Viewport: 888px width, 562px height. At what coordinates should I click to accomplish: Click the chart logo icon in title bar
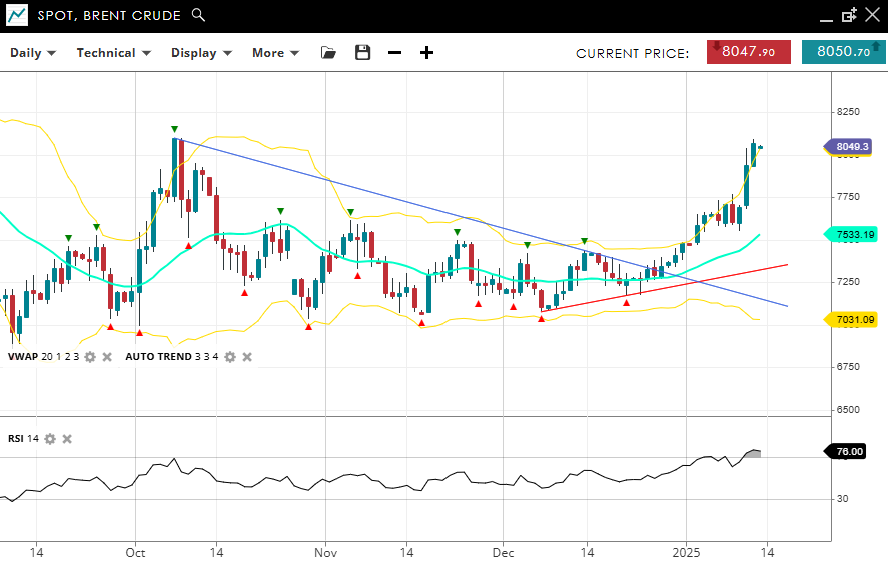[17, 15]
